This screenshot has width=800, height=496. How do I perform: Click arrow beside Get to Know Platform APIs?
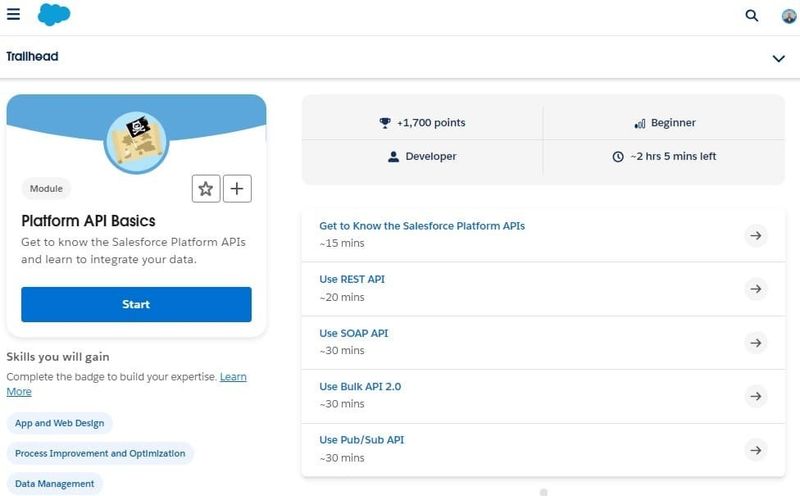[756, 235]
